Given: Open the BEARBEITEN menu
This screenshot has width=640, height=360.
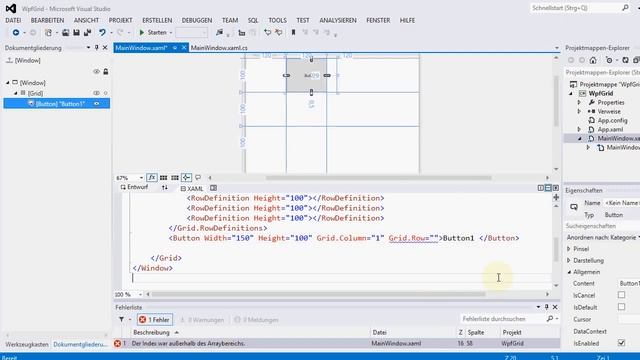Looking at the screenshot, I should 47,20.
